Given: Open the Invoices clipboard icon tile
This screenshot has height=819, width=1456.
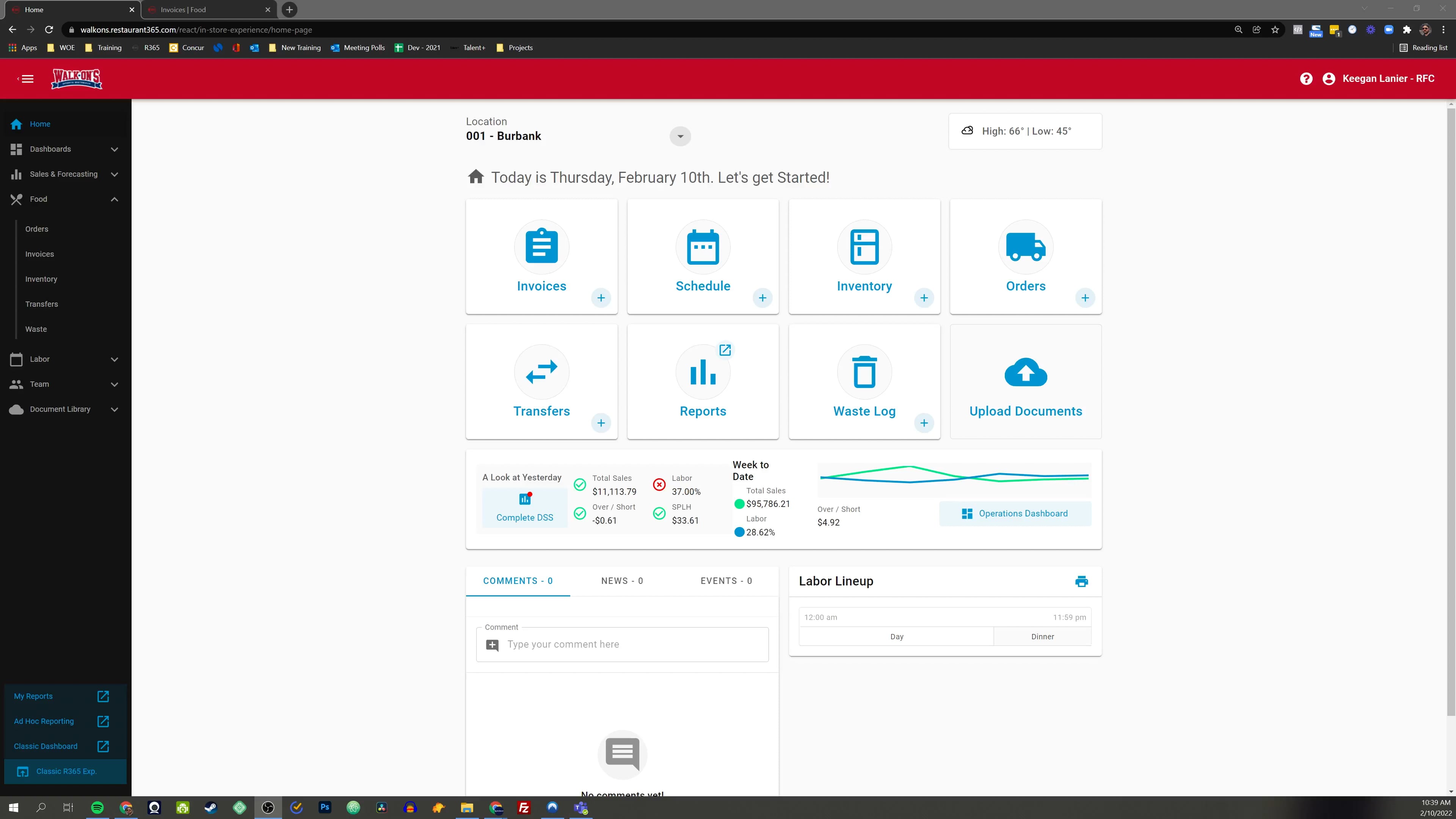Looking at the screenshot, I should click(x=541, y=247).
